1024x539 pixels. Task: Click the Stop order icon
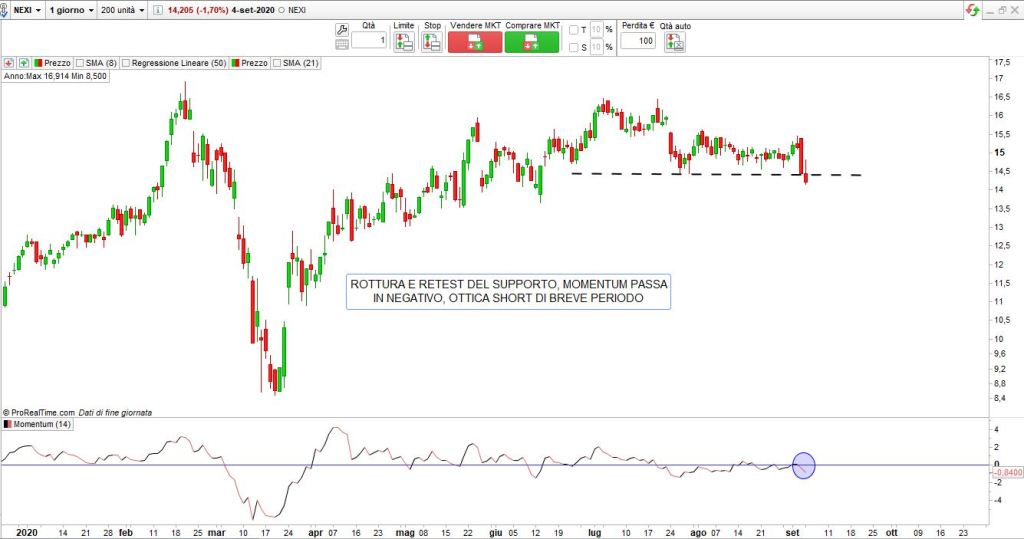432,42
